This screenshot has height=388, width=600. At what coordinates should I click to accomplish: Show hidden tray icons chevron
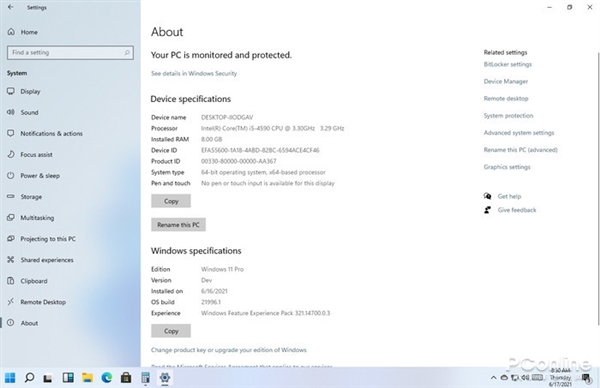click(494, 378)
